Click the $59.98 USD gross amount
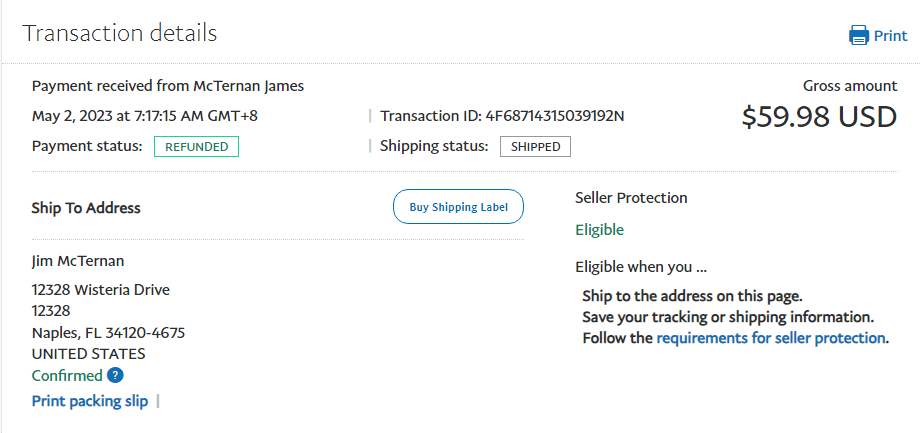921x433 pixels. click(819, 117)
